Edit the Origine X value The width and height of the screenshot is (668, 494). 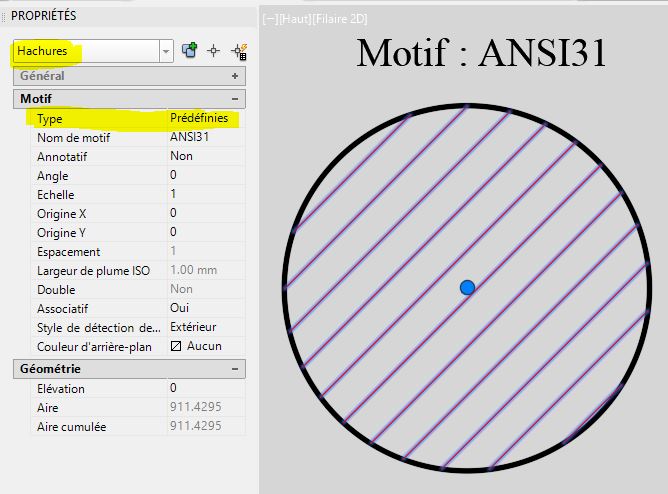206,213
